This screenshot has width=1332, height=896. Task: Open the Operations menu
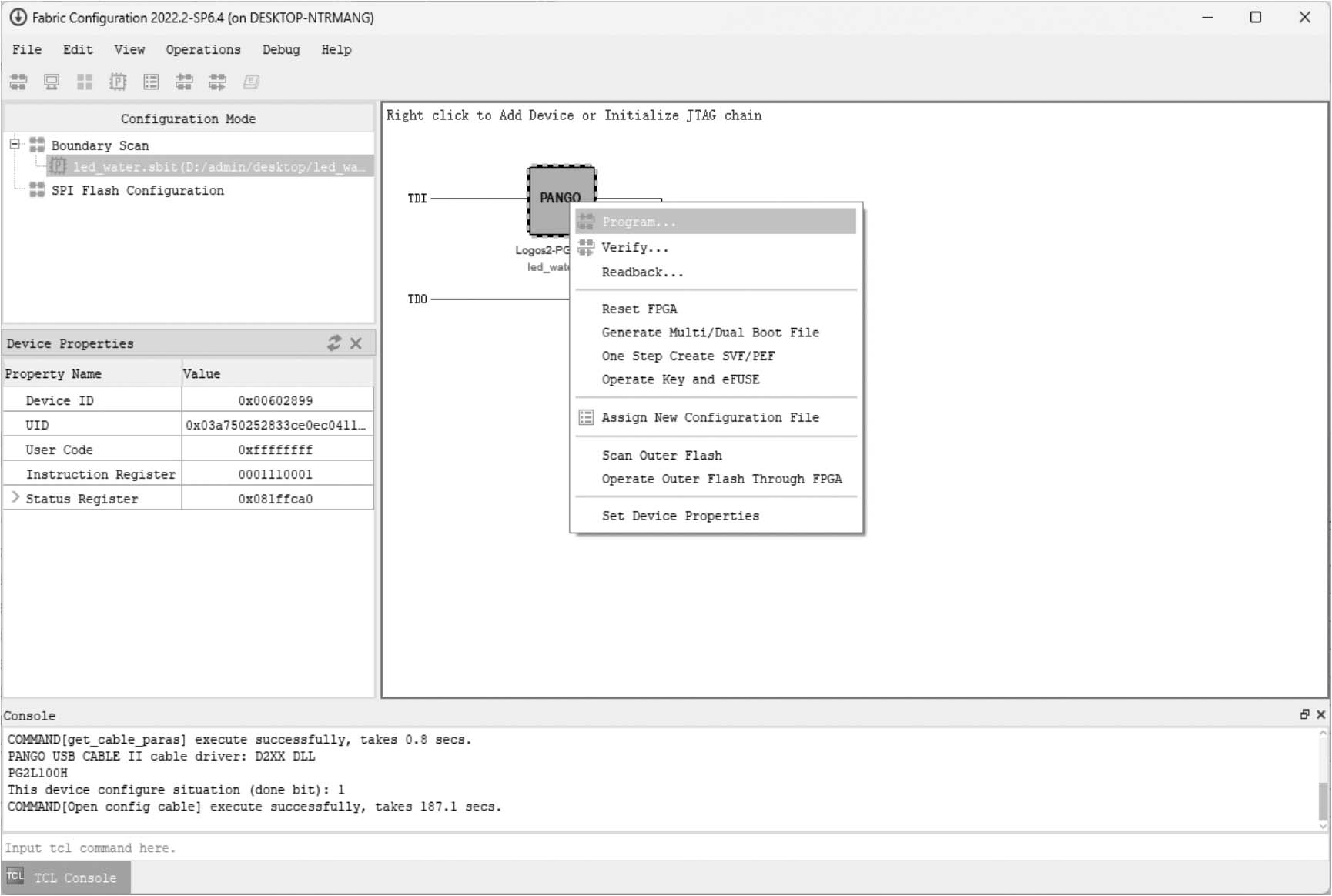click(203, 49)
